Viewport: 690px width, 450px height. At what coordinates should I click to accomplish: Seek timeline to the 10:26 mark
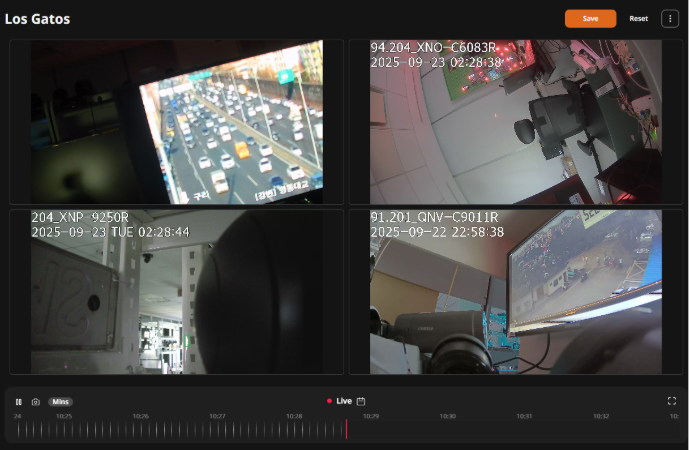tap(141, 429)
